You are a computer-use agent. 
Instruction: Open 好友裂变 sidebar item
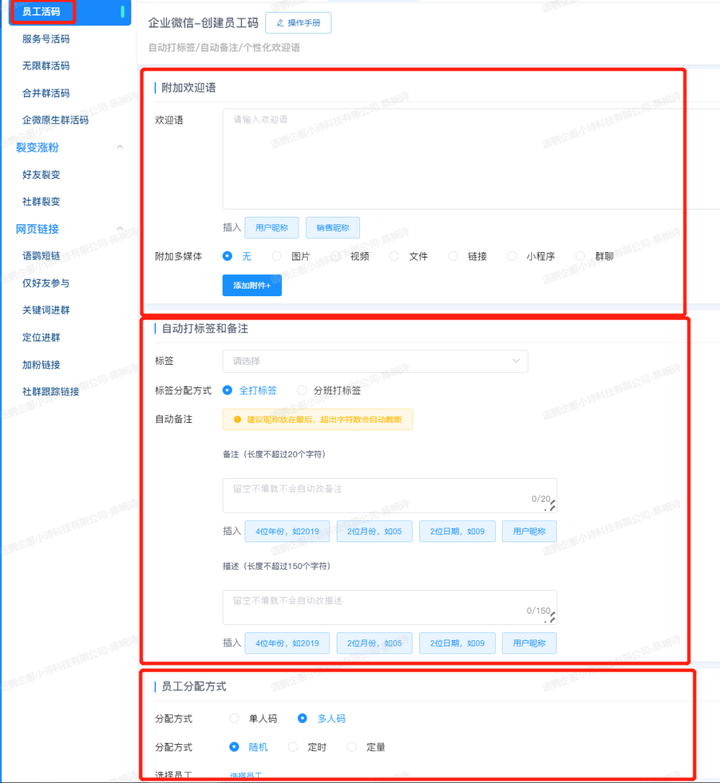(41, 174)
